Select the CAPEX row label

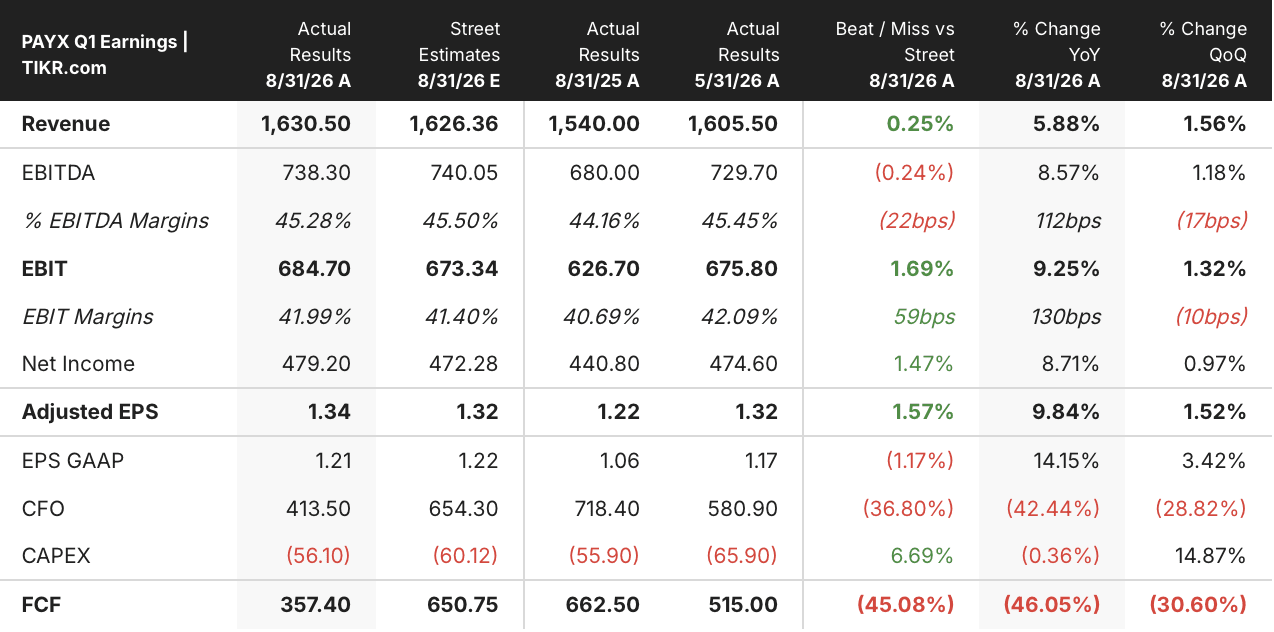click(56, 556)
